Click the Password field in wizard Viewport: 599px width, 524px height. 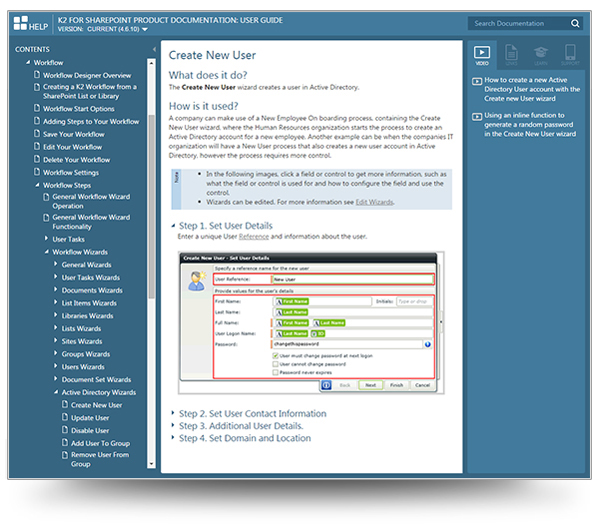tap(347, 344)
